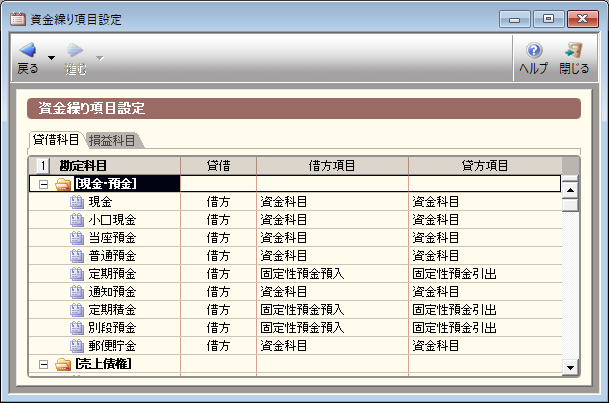Image resolution: width=609 pixels, height=403 pixels.
Task: Click the 現金・預金 folder icon
Action: coord(63,184)
